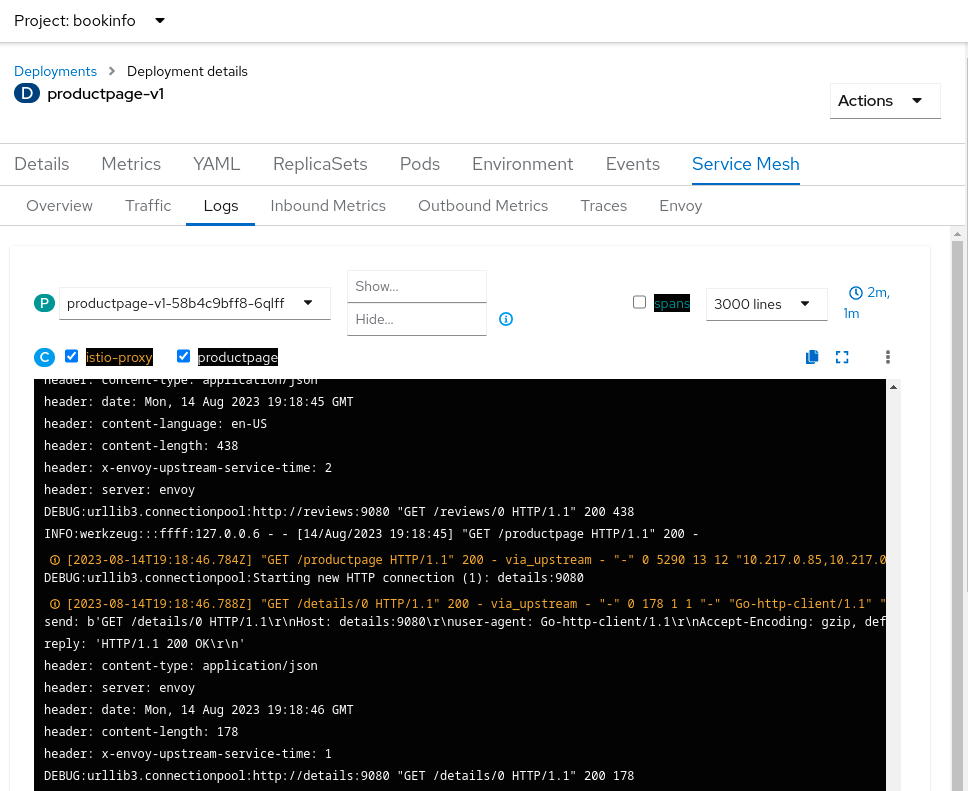968x791 pixels.
Task: Open the YAML tab
Action: coord(217,164)
